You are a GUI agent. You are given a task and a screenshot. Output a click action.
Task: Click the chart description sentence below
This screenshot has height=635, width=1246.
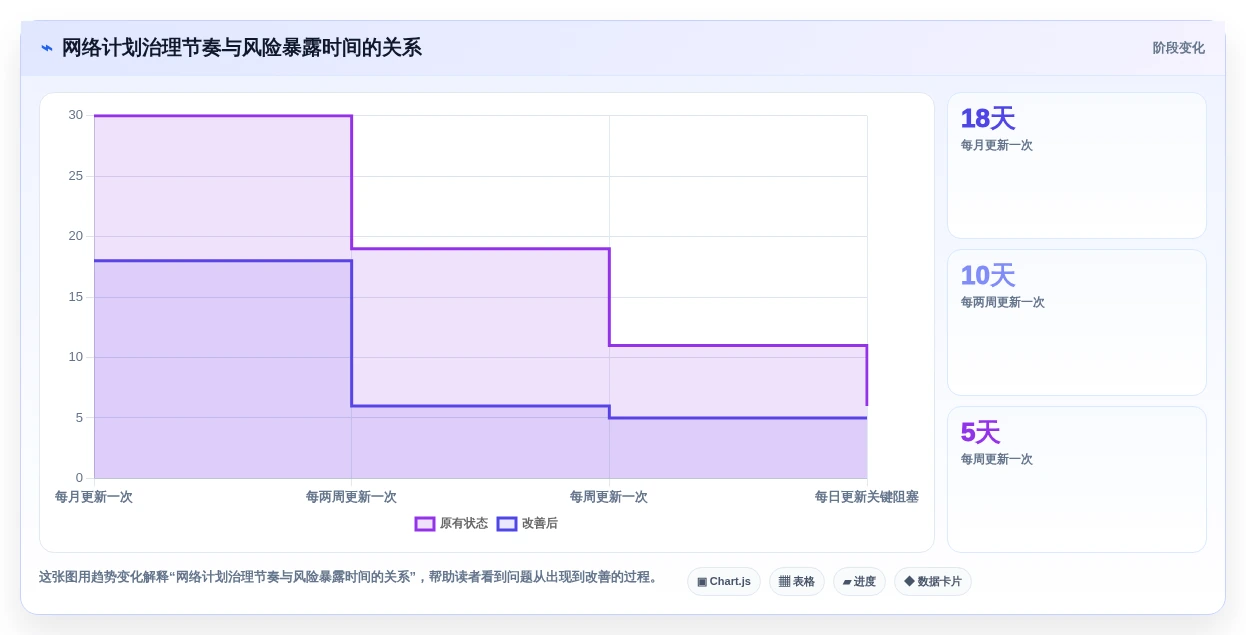(350, 577)
